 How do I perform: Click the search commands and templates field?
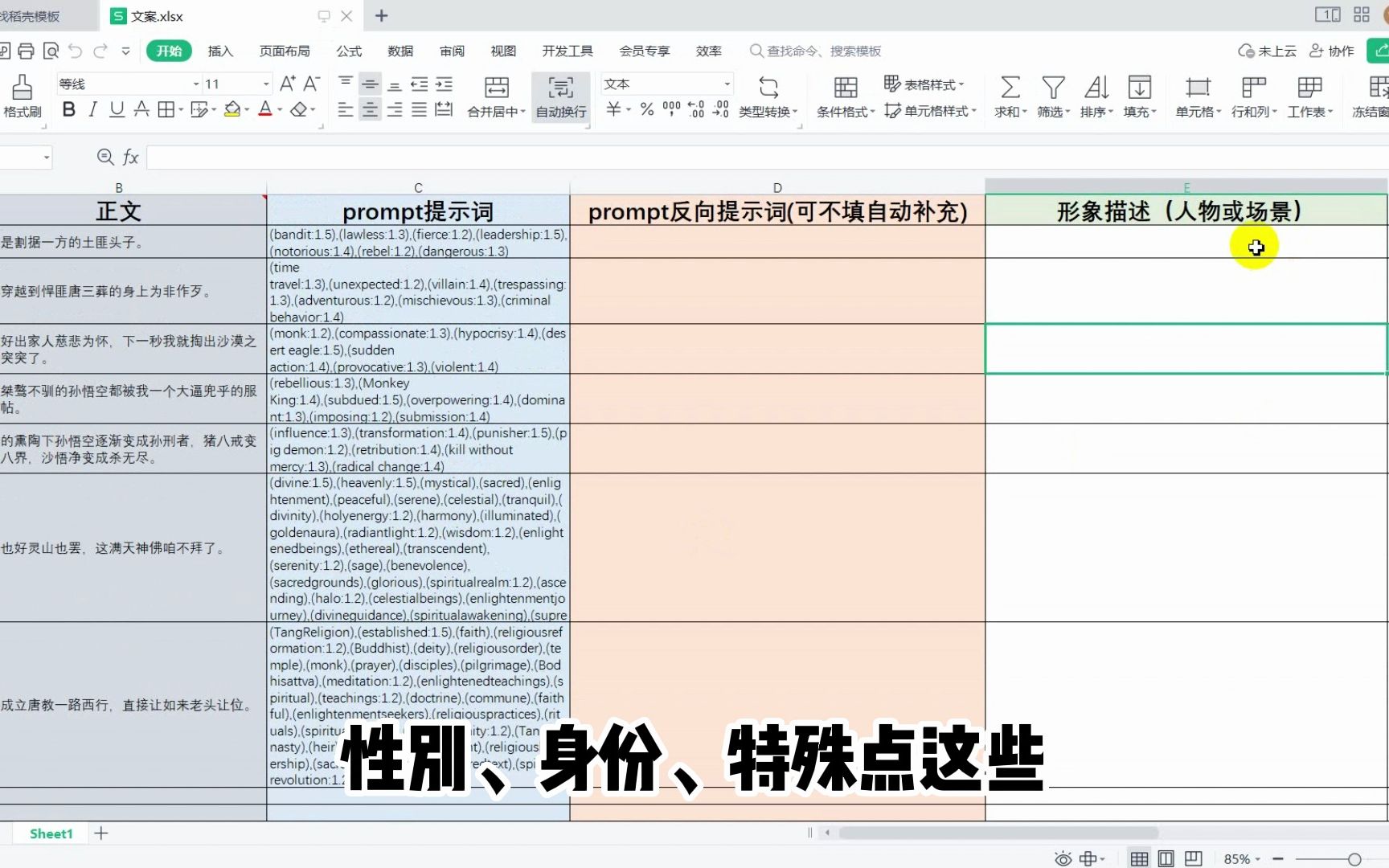coord(816,51)
